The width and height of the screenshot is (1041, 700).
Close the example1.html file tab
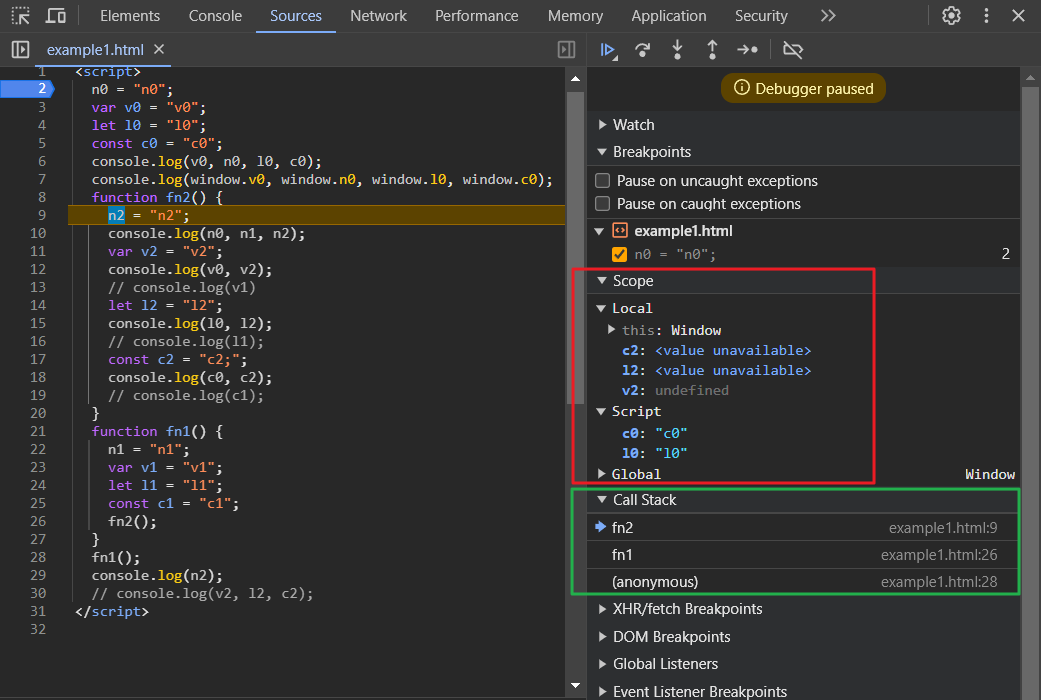(x=159, y=49)
